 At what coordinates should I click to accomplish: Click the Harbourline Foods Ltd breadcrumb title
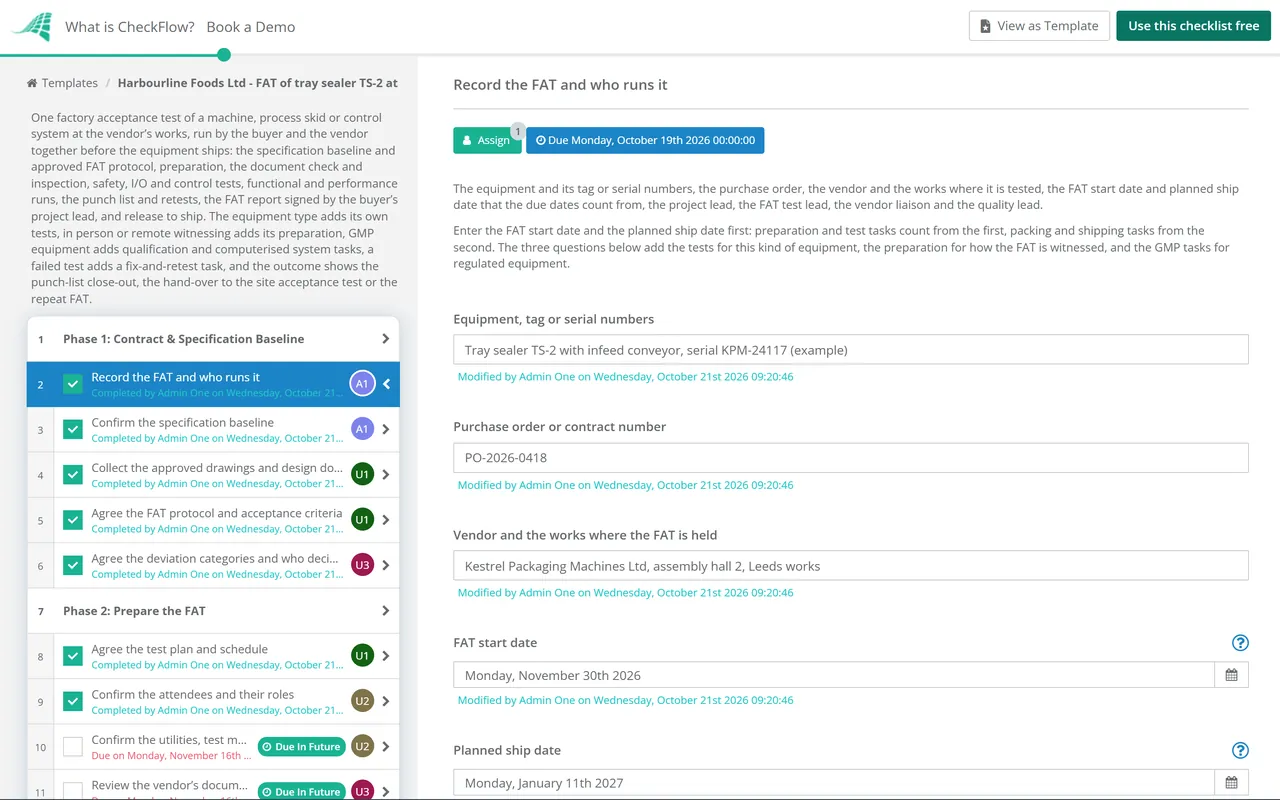258,83
